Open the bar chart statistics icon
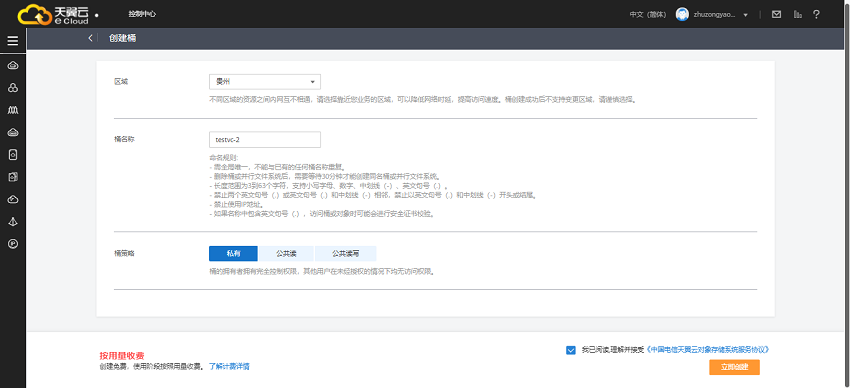 tap(797, 15)
